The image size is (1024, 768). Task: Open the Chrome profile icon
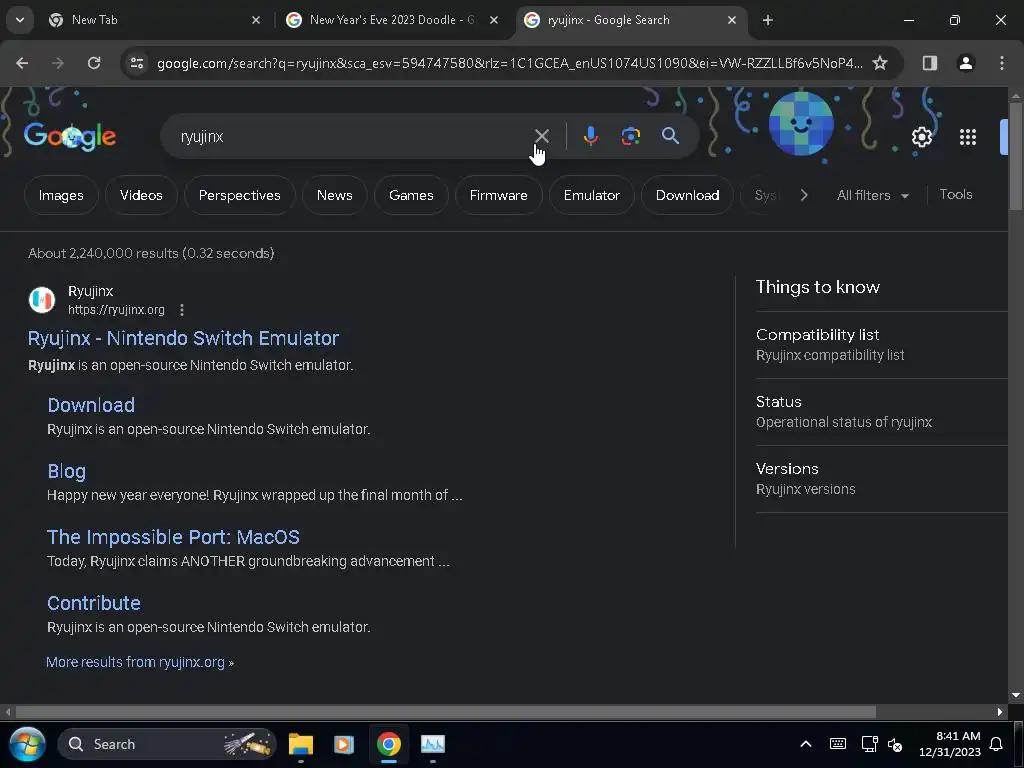click(965, 63)
